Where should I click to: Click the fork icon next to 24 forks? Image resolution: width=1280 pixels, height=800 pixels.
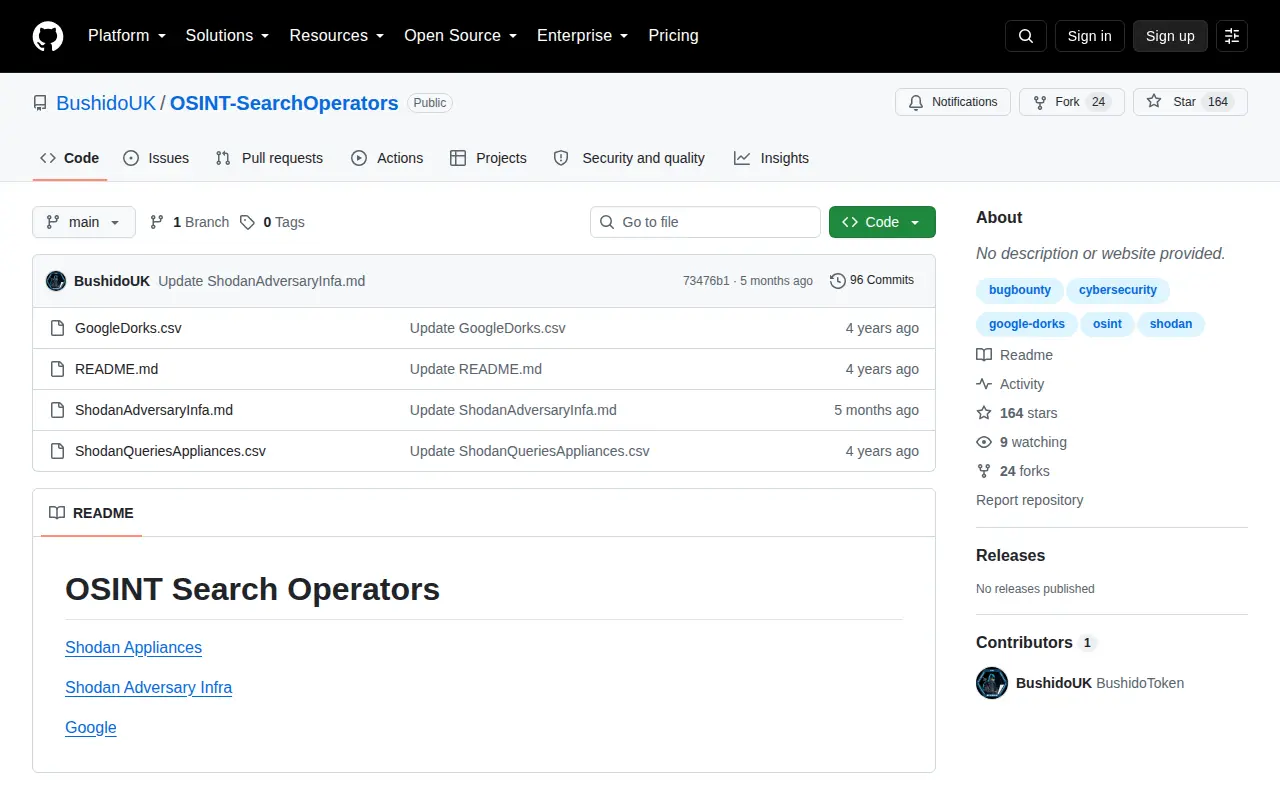coord(984,471)
